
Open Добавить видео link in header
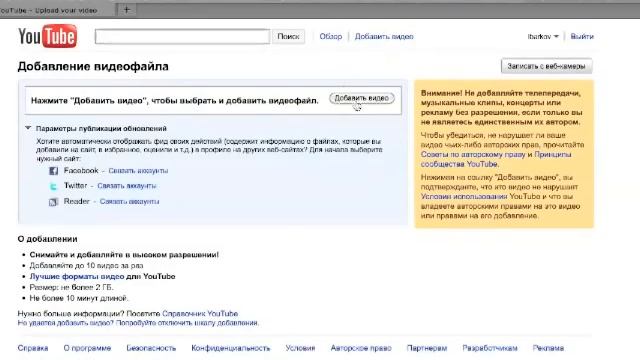(384, 36)
